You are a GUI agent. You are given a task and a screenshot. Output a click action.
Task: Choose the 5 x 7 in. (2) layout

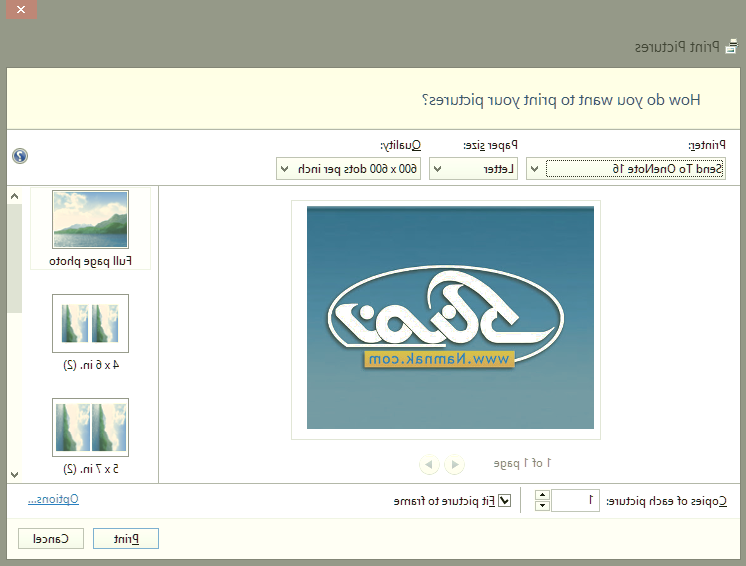90,435
